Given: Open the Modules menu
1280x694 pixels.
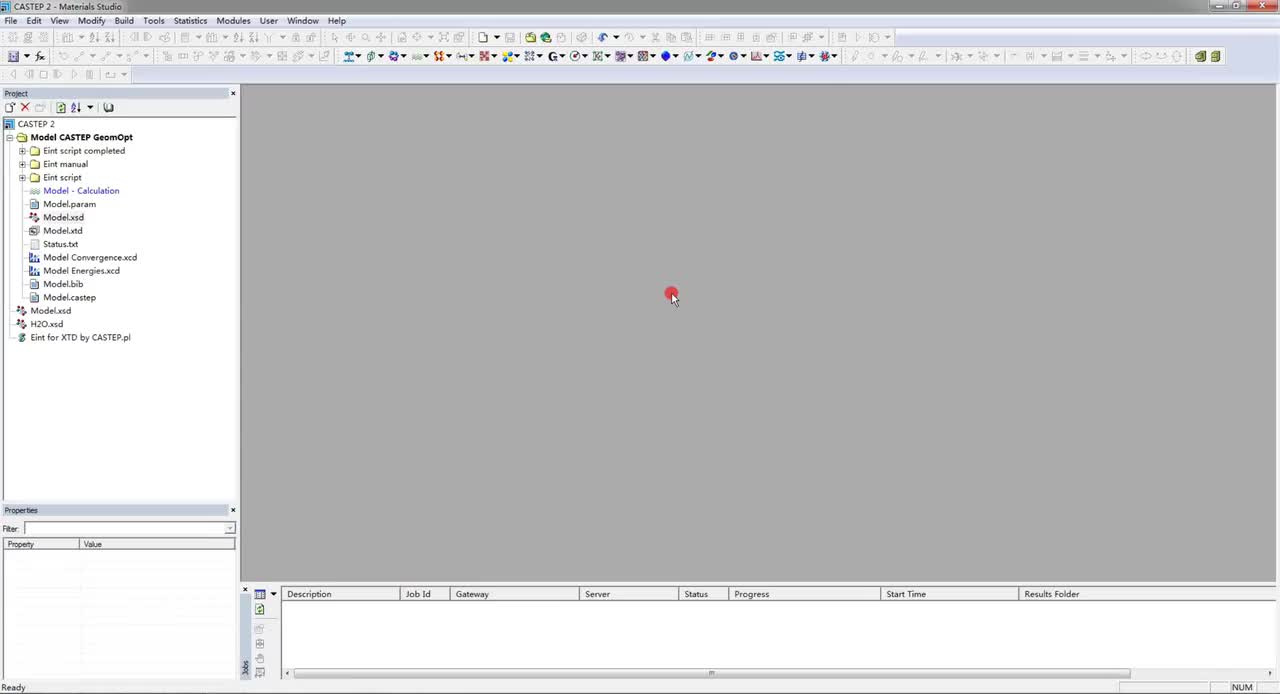Looking at the screenshot, I should click(x=233, y=20).
